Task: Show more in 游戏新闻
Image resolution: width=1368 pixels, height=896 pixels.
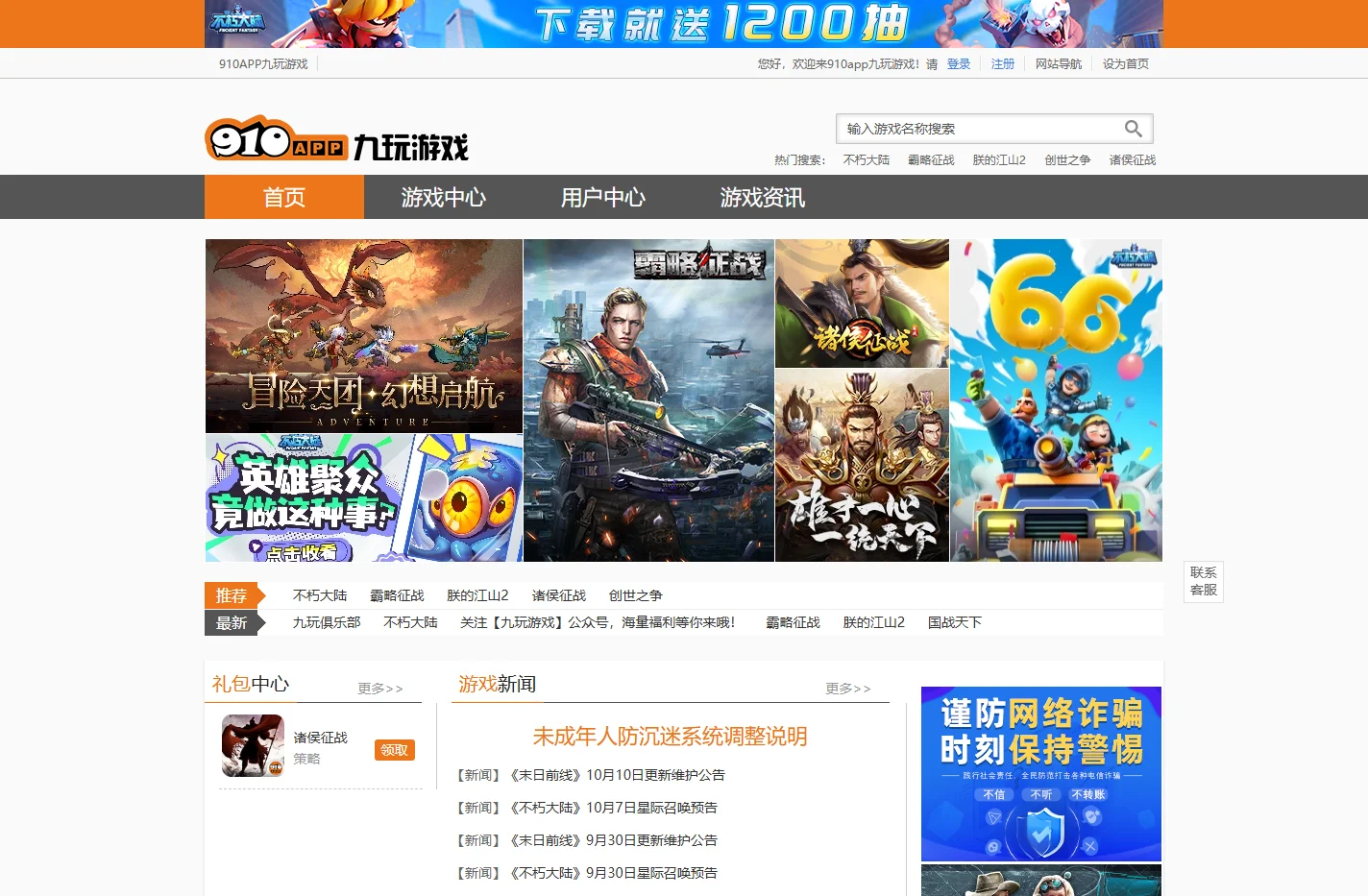Action: pyautogui.click(x=848, y=689)
